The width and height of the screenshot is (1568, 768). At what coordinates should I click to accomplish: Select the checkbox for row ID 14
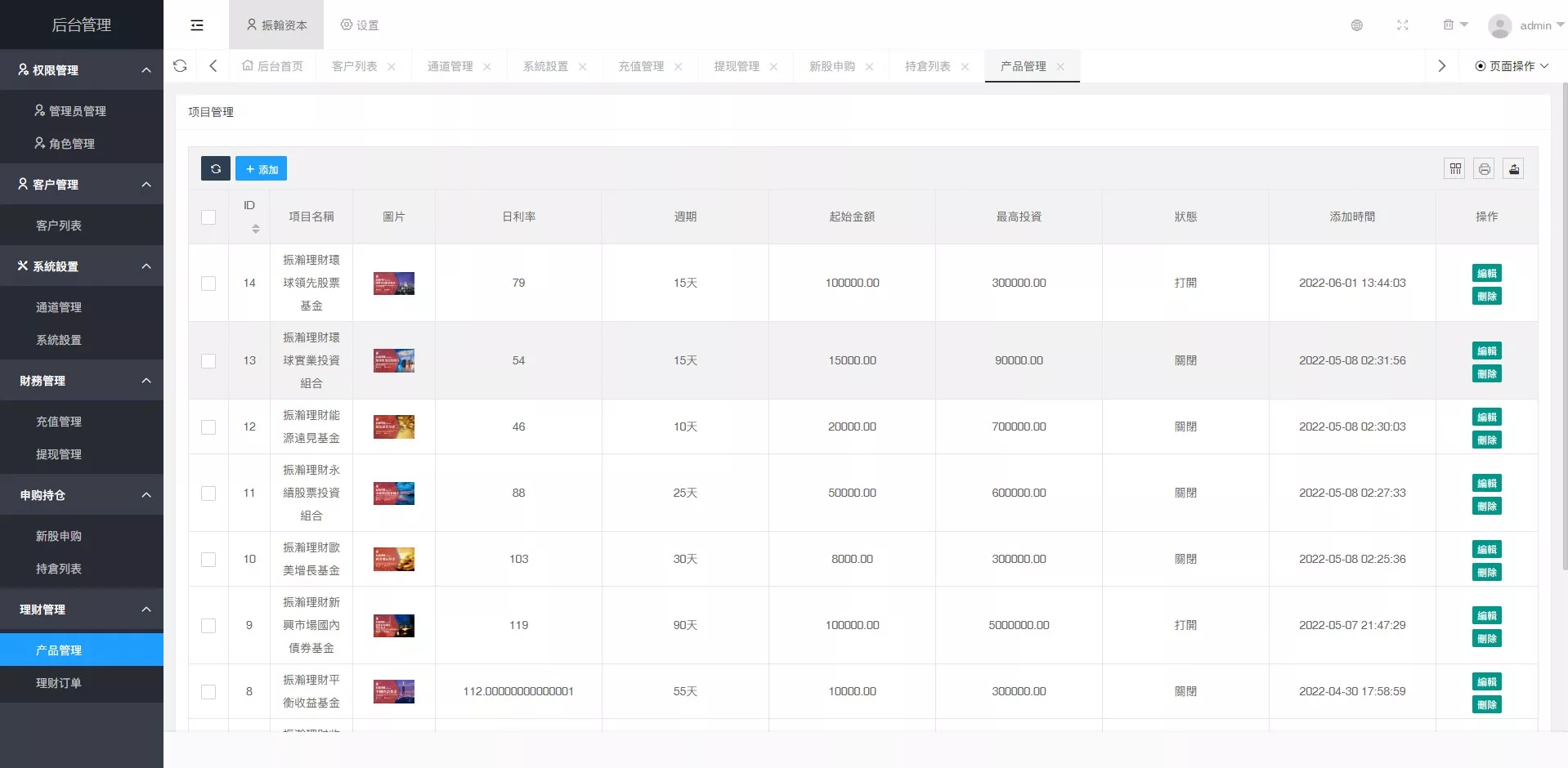pyautogui.click(x=208, y=284)
